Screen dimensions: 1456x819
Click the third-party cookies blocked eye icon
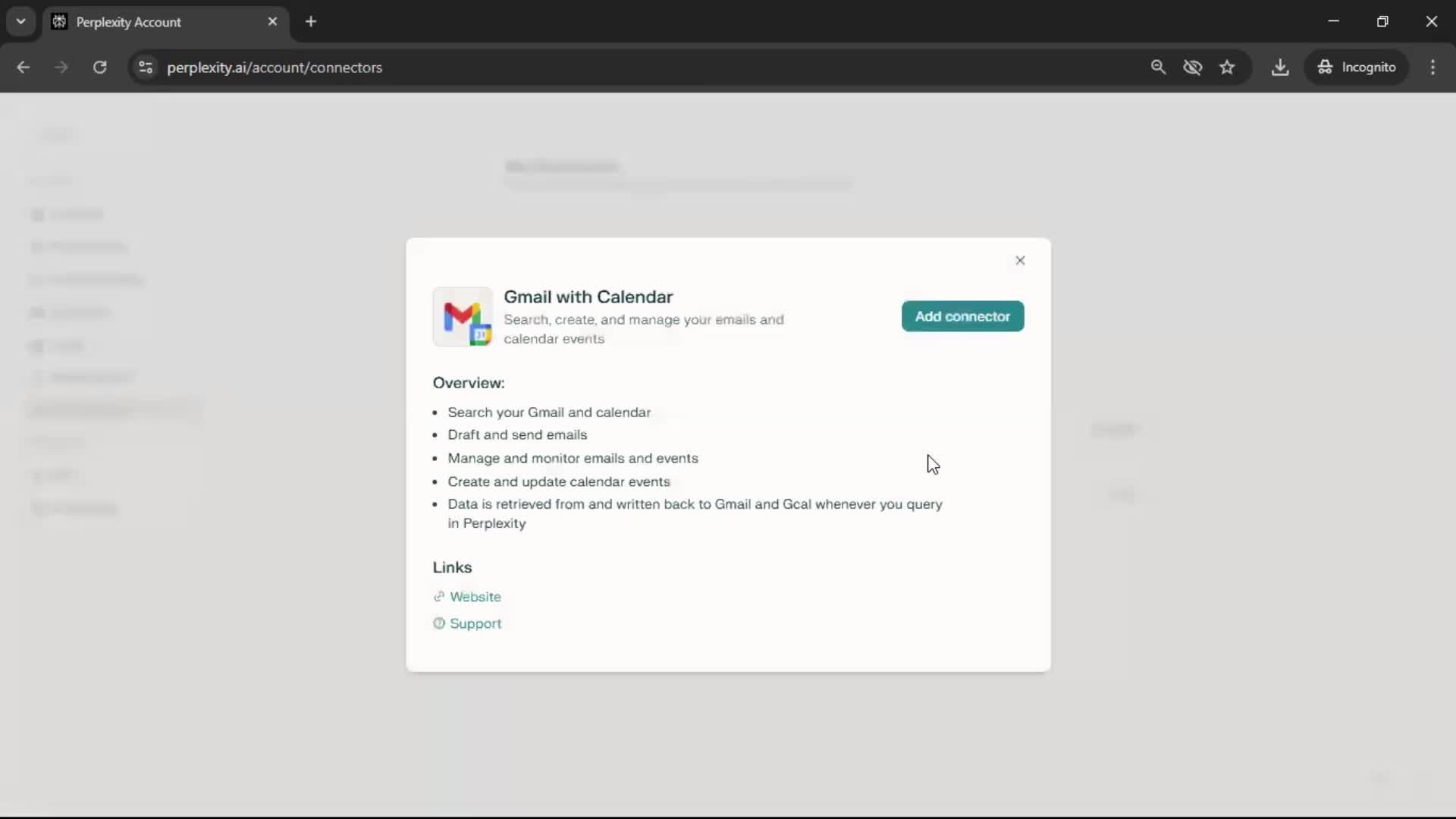(x=1192, y=67)
